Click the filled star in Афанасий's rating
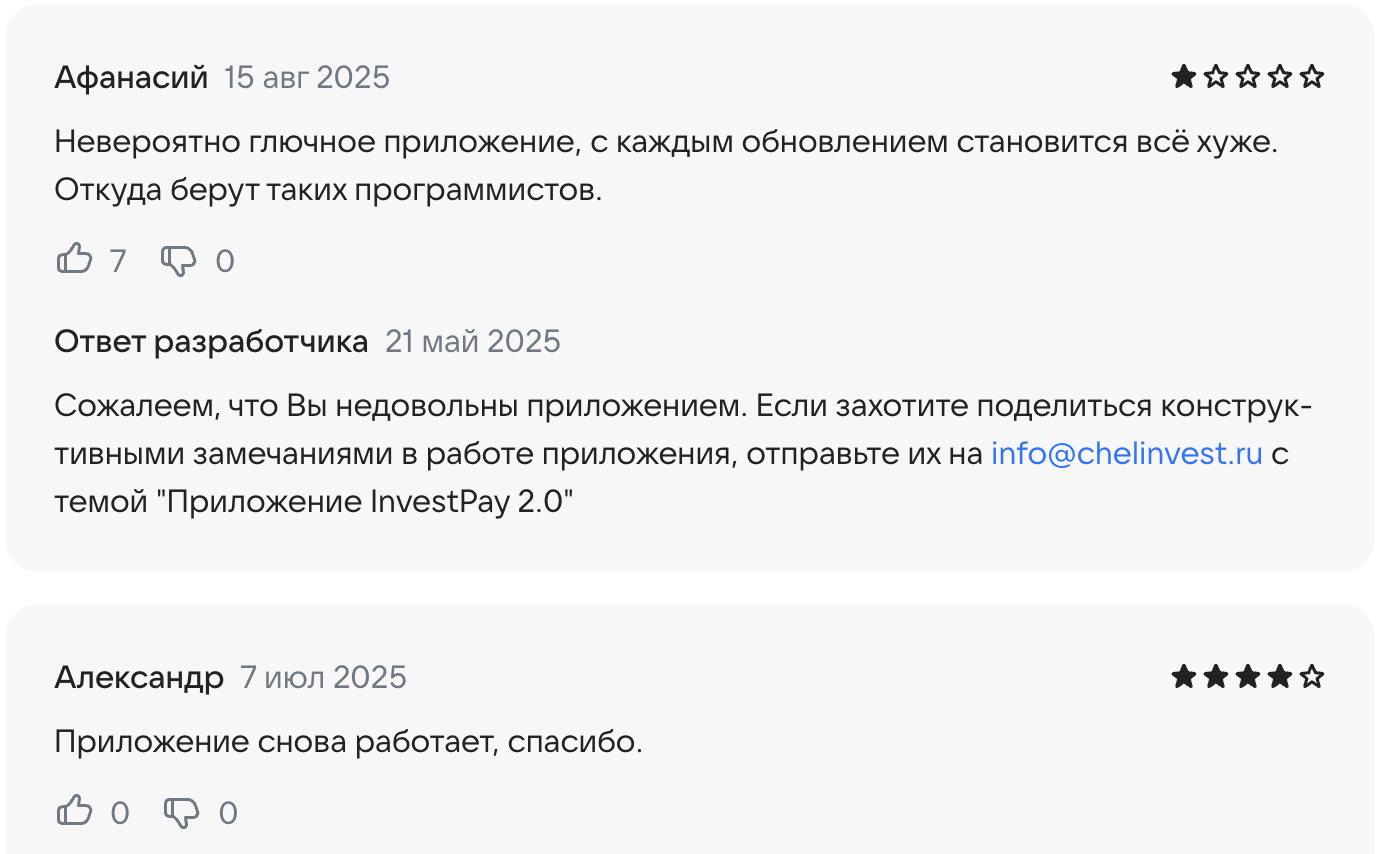This screenshot has width=1398, height=854. (1184, 77)
